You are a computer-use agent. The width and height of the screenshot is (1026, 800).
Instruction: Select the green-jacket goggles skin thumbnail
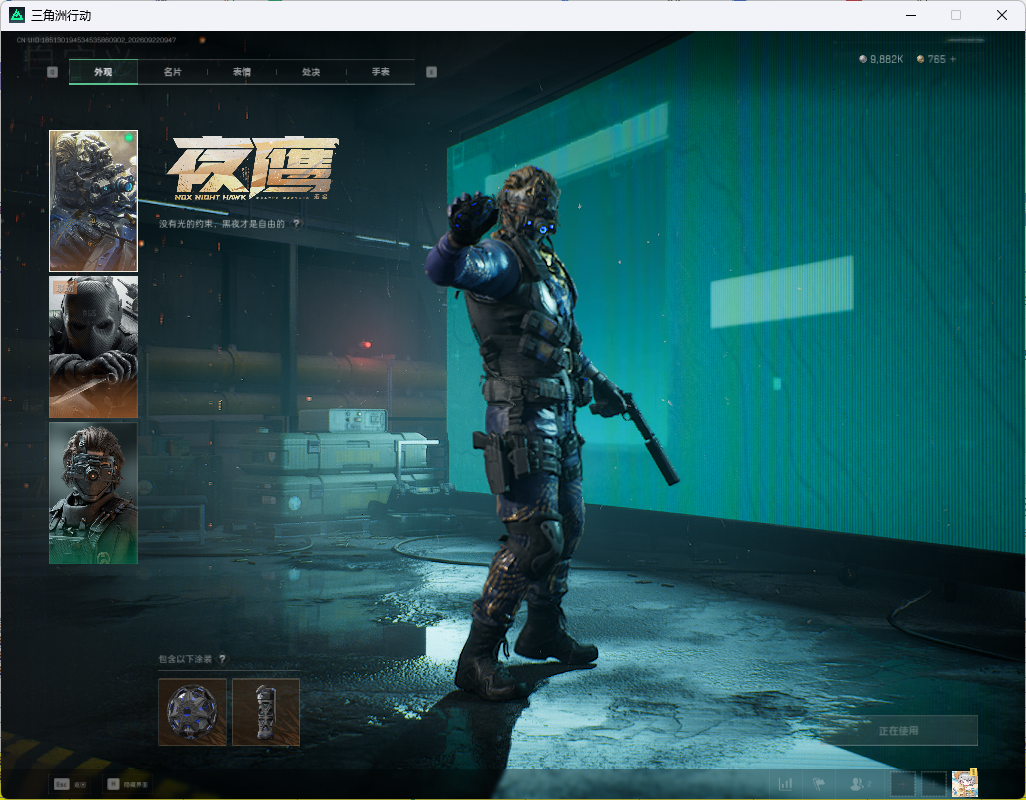click(x=94, y=493)
